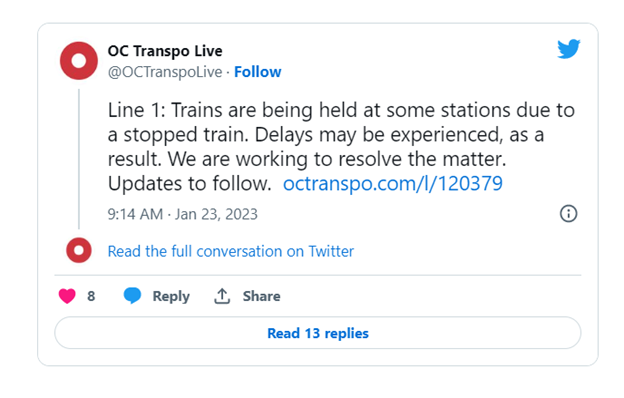This screenshot has height=398, width=624.
Task: Click the vertical thread line below the avatar
Action: 79,159
